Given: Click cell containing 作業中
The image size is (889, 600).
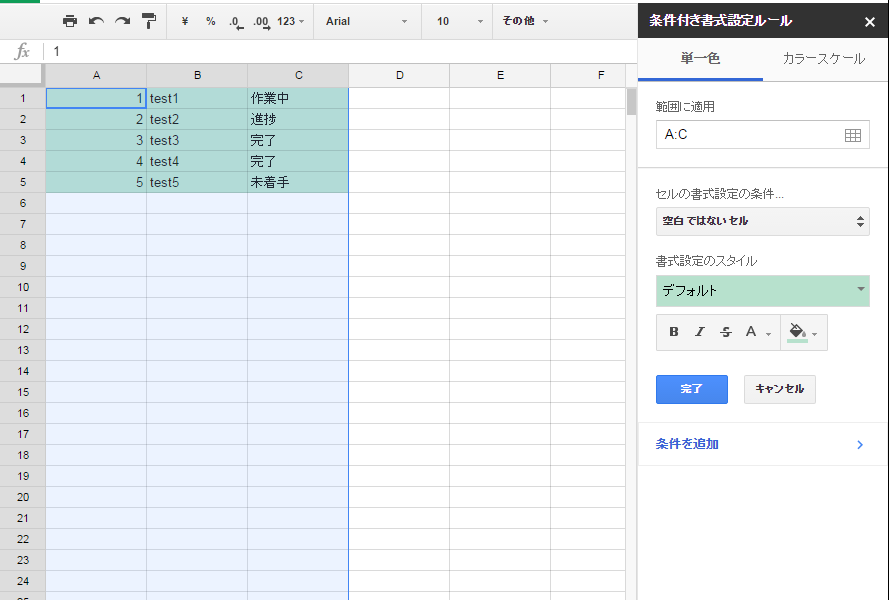Looking at the screenshot, I should 298,98.
